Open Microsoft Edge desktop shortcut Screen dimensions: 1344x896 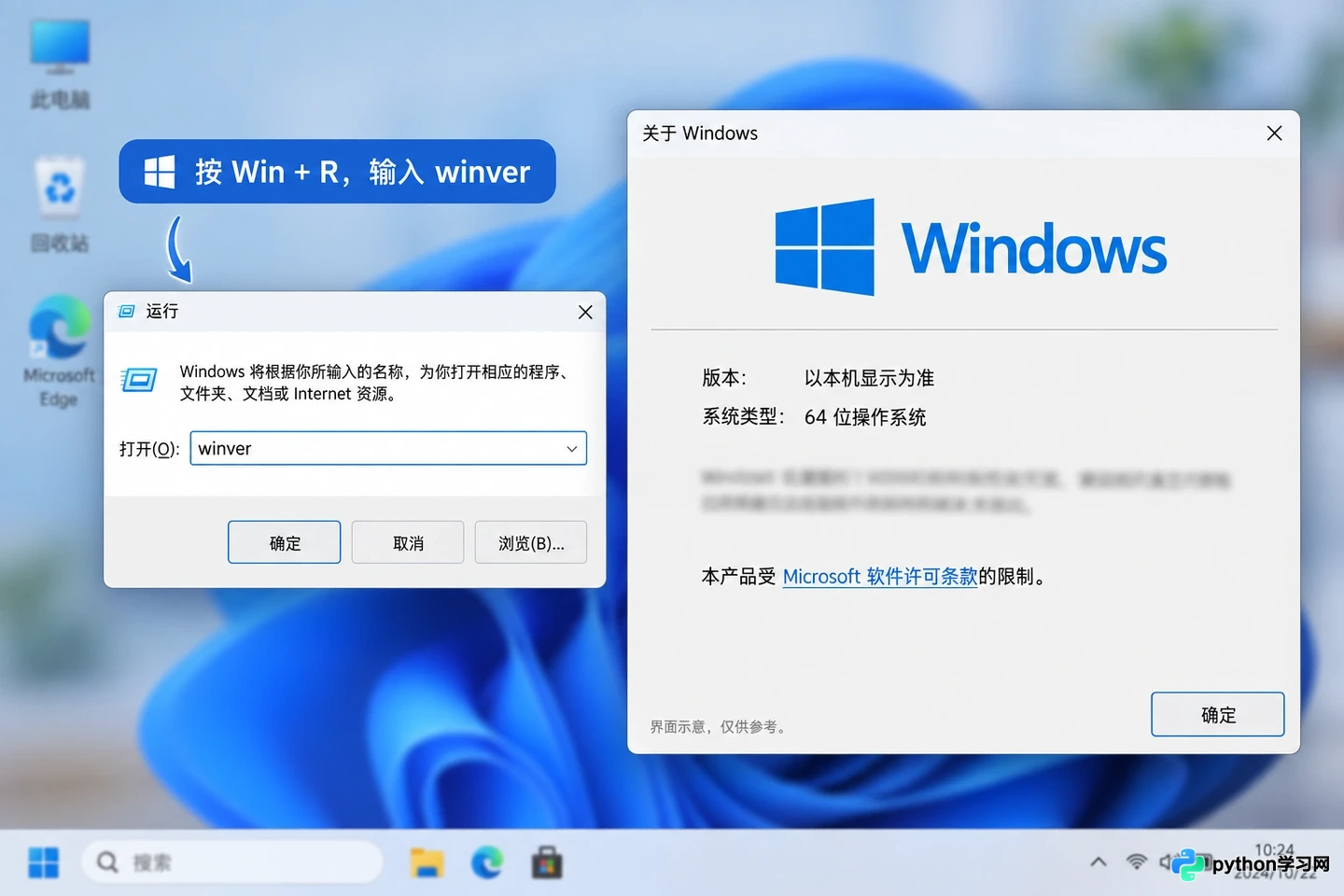[59, 352]
